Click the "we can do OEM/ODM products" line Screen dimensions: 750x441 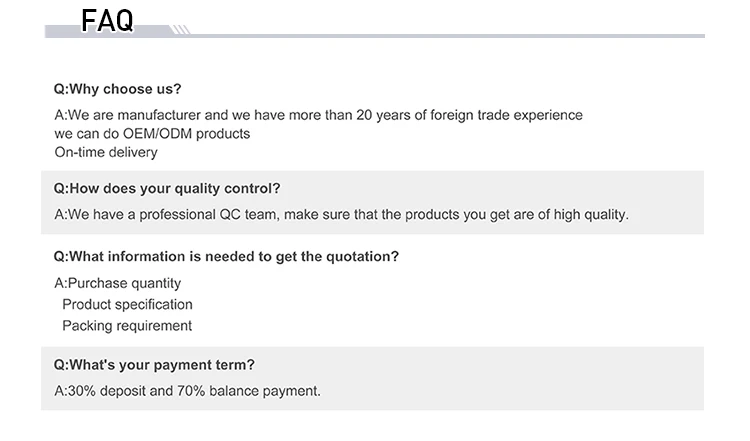(x=152, y=133)
